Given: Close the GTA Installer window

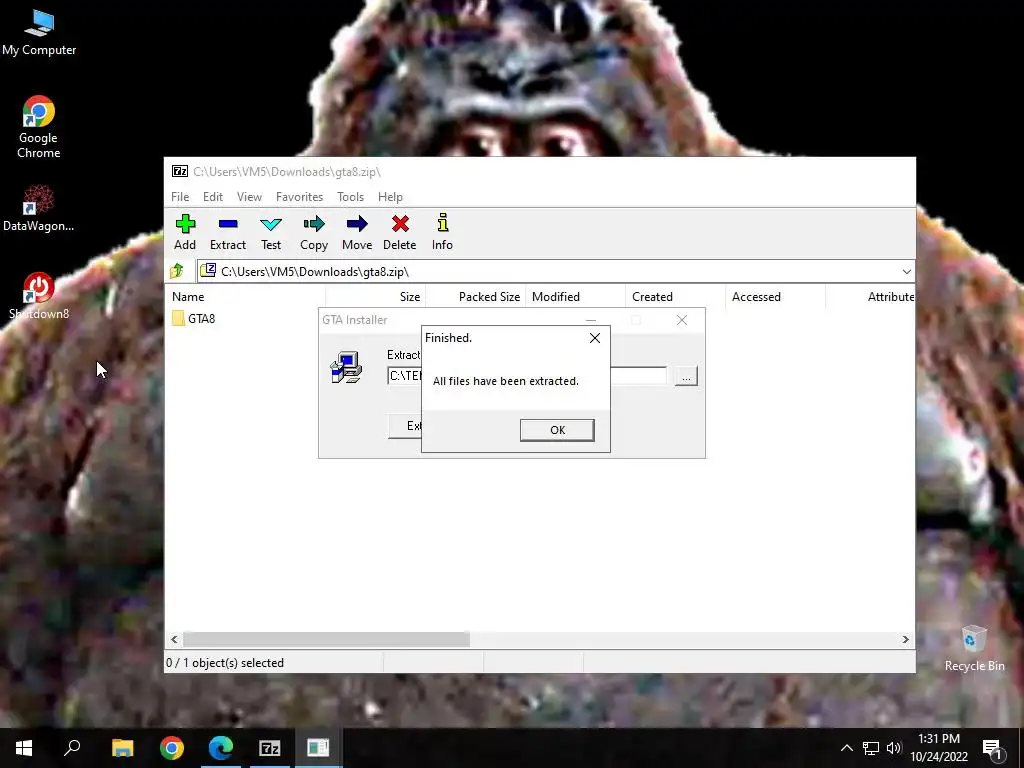Looking at the screenshot, I should (682, 320).
